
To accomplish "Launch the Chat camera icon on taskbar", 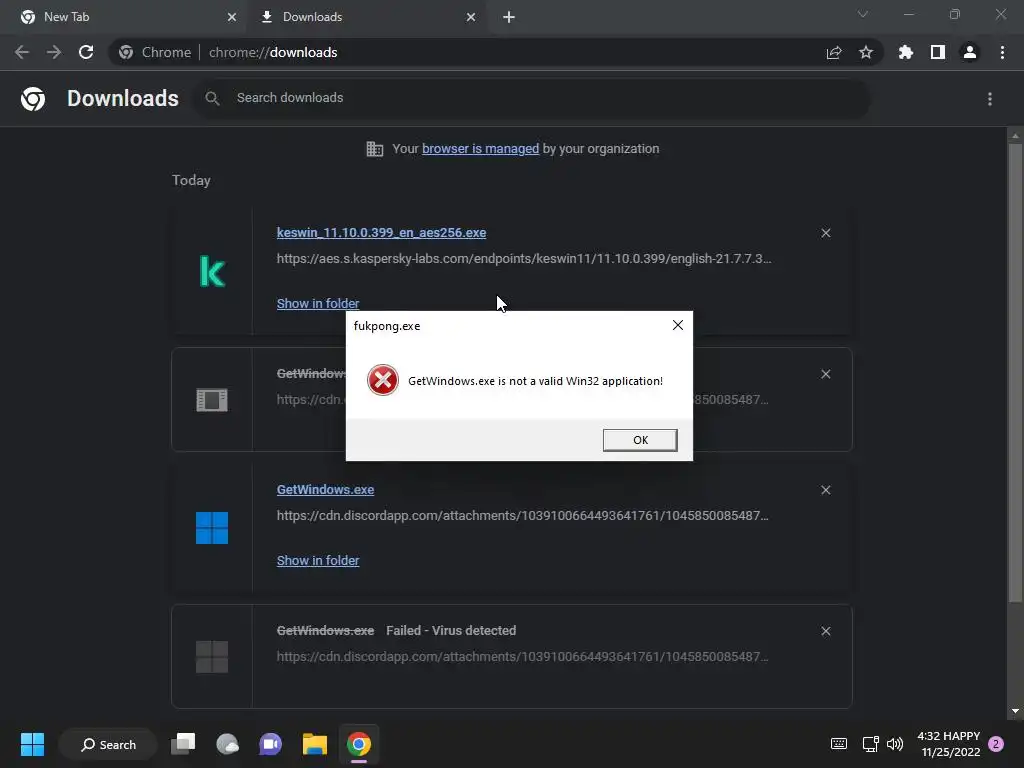I will click(x=270, y=744).
